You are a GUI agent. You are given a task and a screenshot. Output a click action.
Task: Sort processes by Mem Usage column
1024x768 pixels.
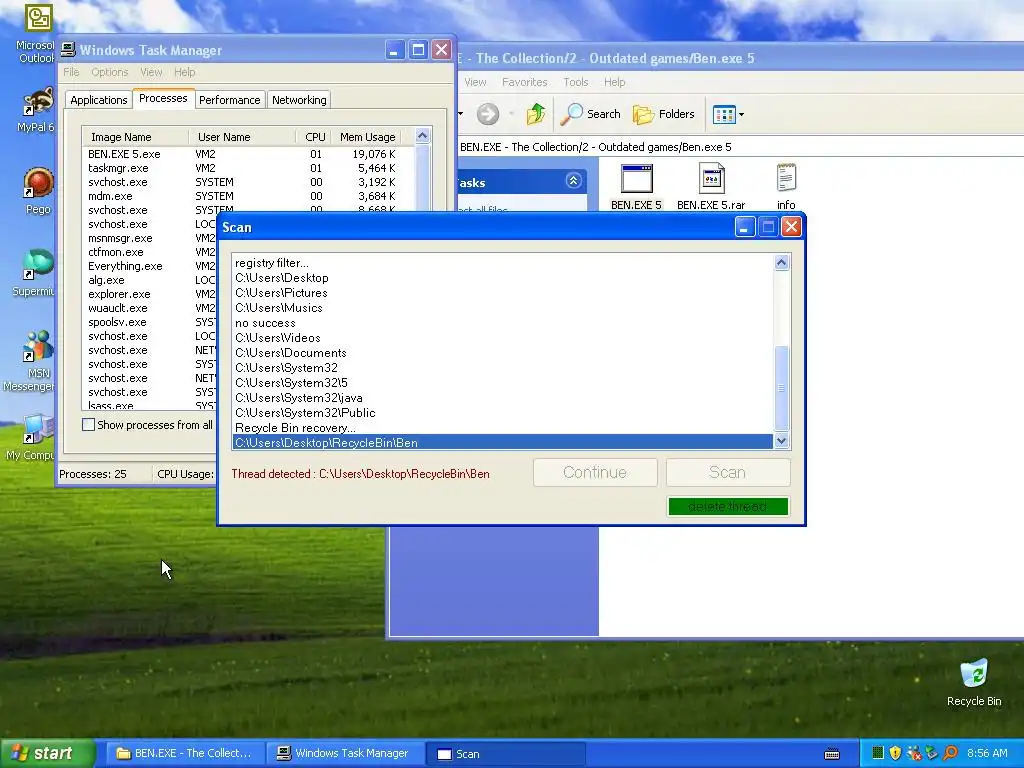[x=365, y=137]
